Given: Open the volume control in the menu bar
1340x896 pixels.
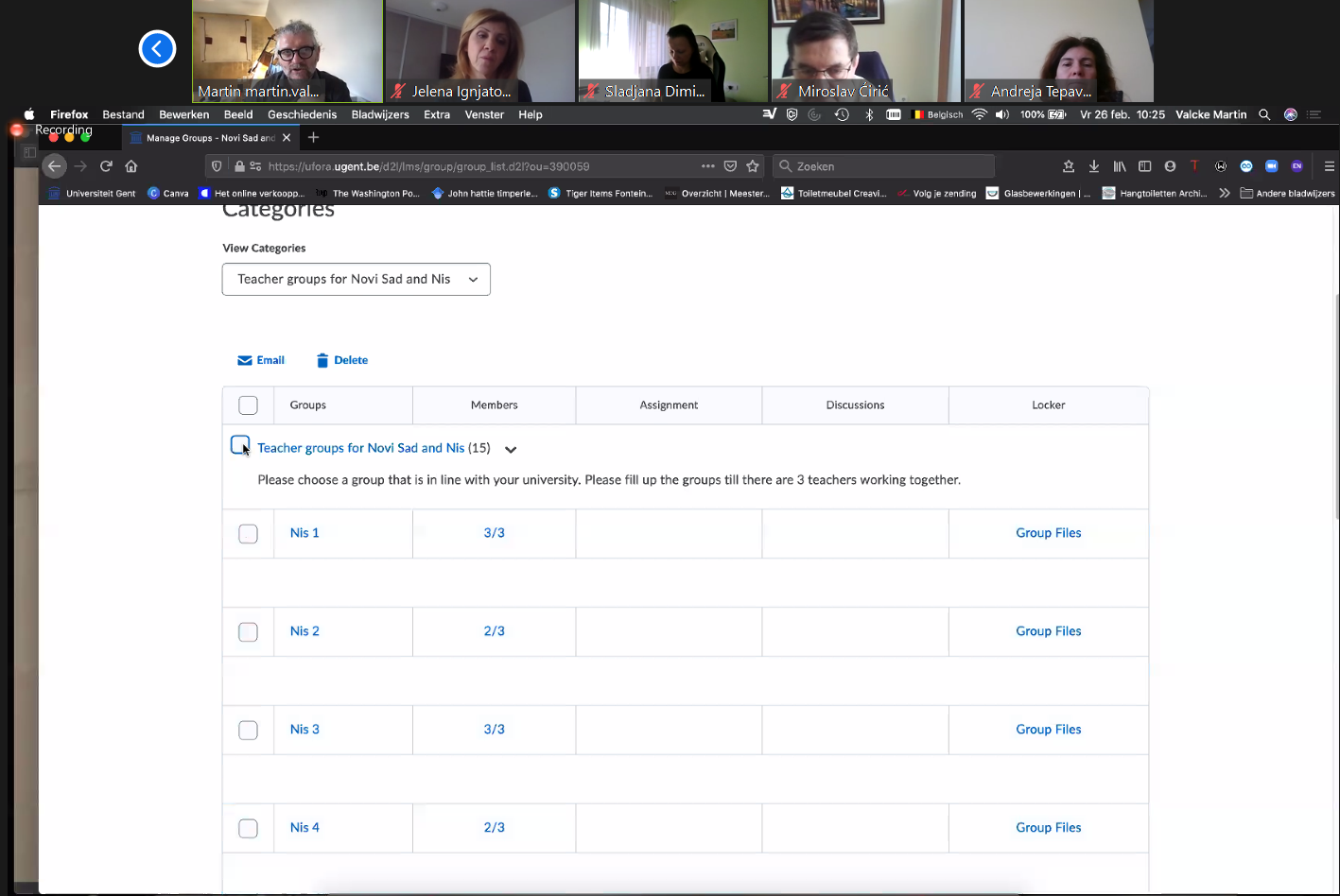Looking at the screenshot, I should point(1001,114).
